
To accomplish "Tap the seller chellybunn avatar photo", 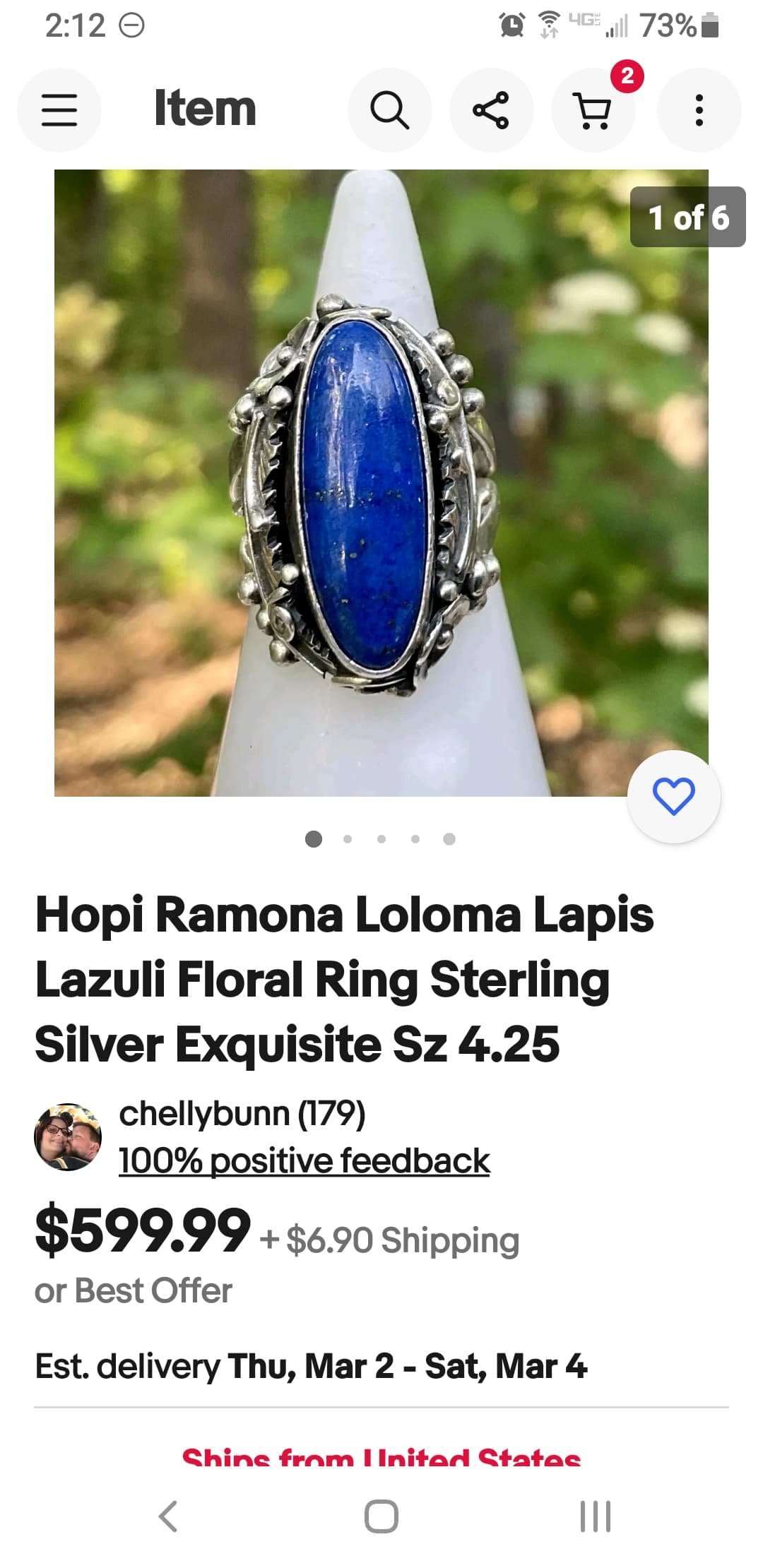I will point(68,1137).
